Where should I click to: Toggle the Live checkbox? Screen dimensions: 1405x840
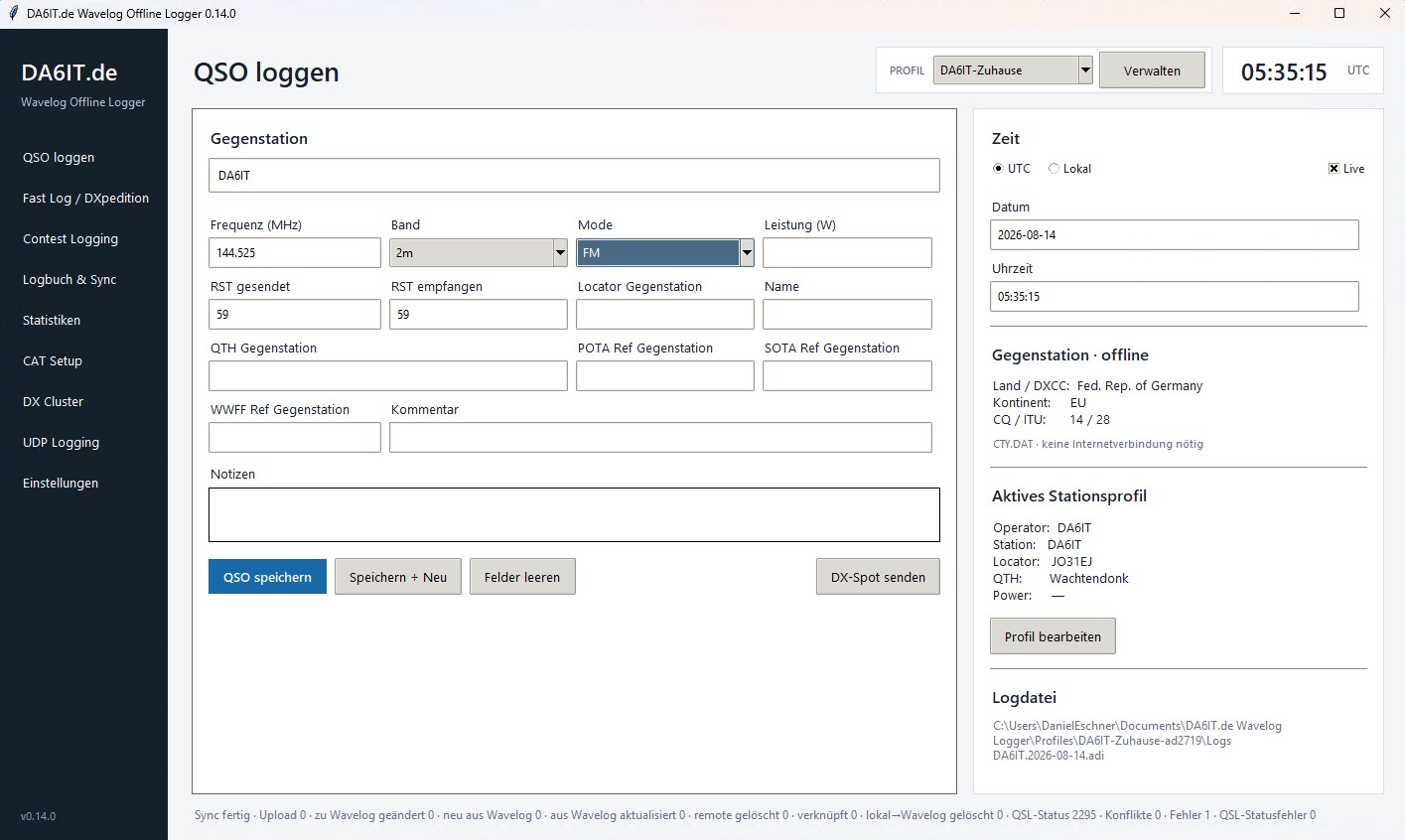point(1334,169)
